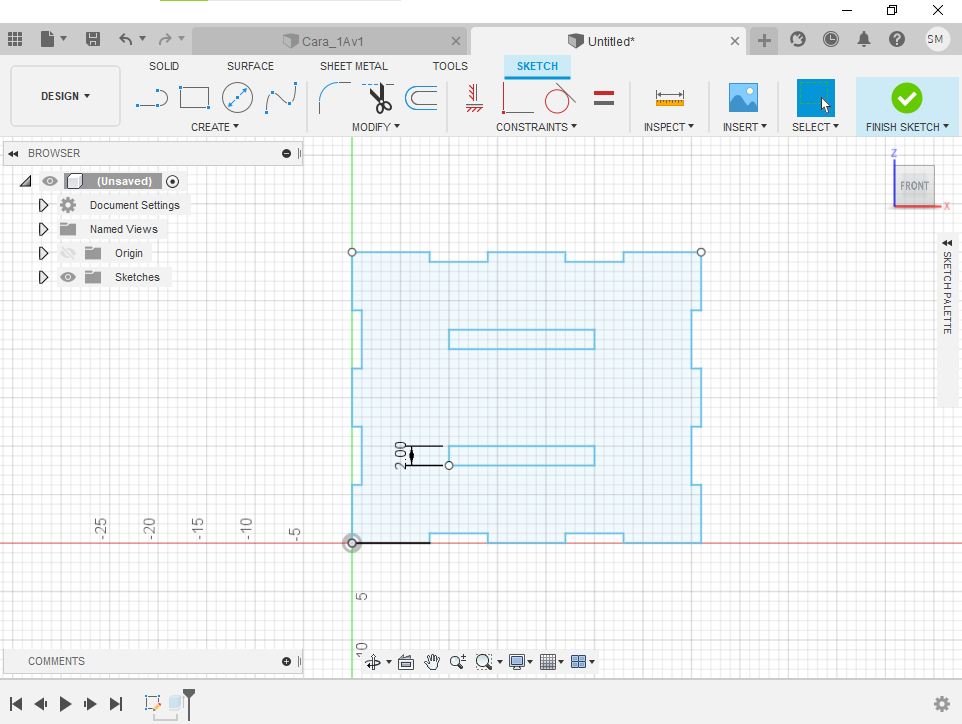
Task: Select the Zoom tool
Action: pos(458,662)
